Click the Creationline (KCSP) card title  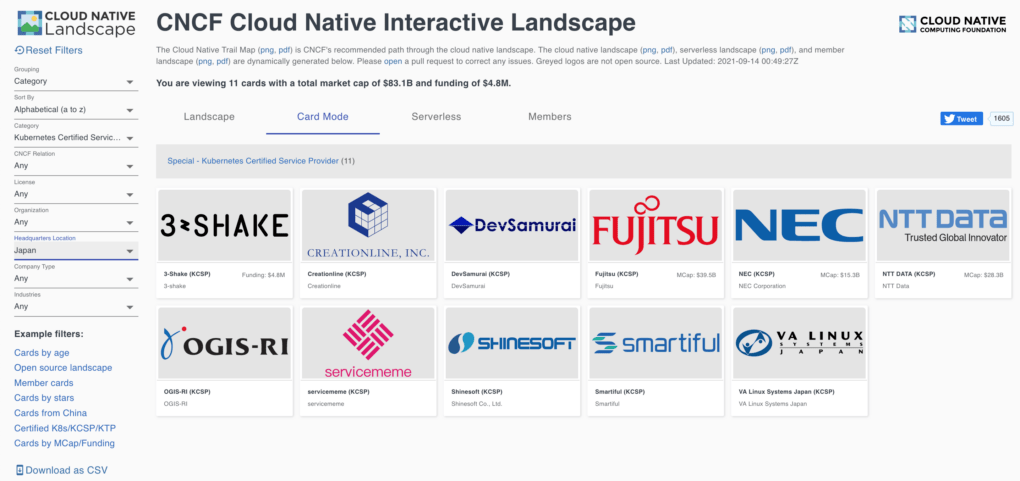pyautogui.click(x=336, y=274)
